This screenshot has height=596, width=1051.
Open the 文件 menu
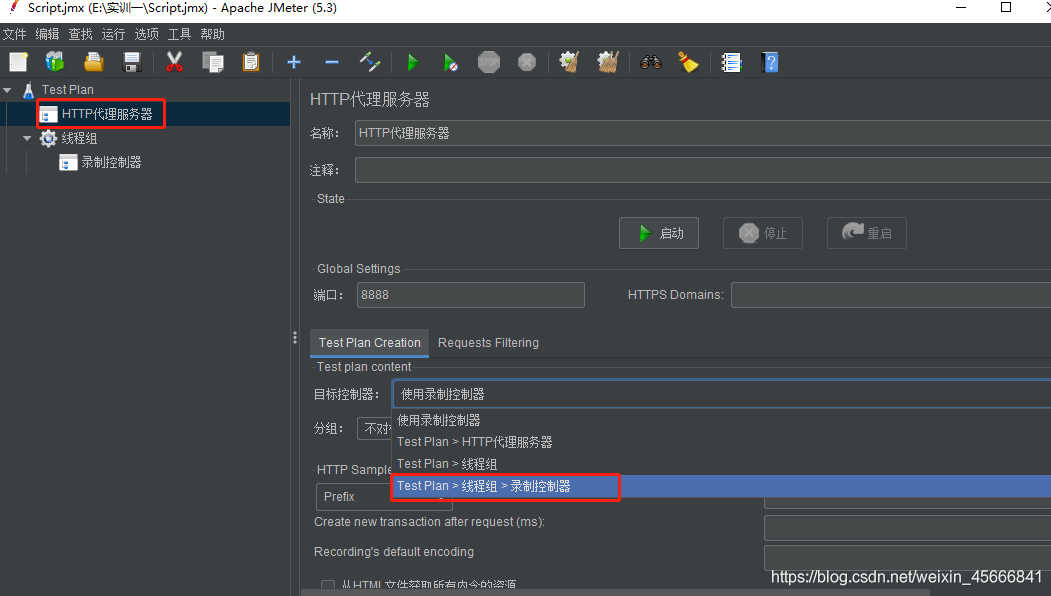pyautogui.click(x=15, y=34)
